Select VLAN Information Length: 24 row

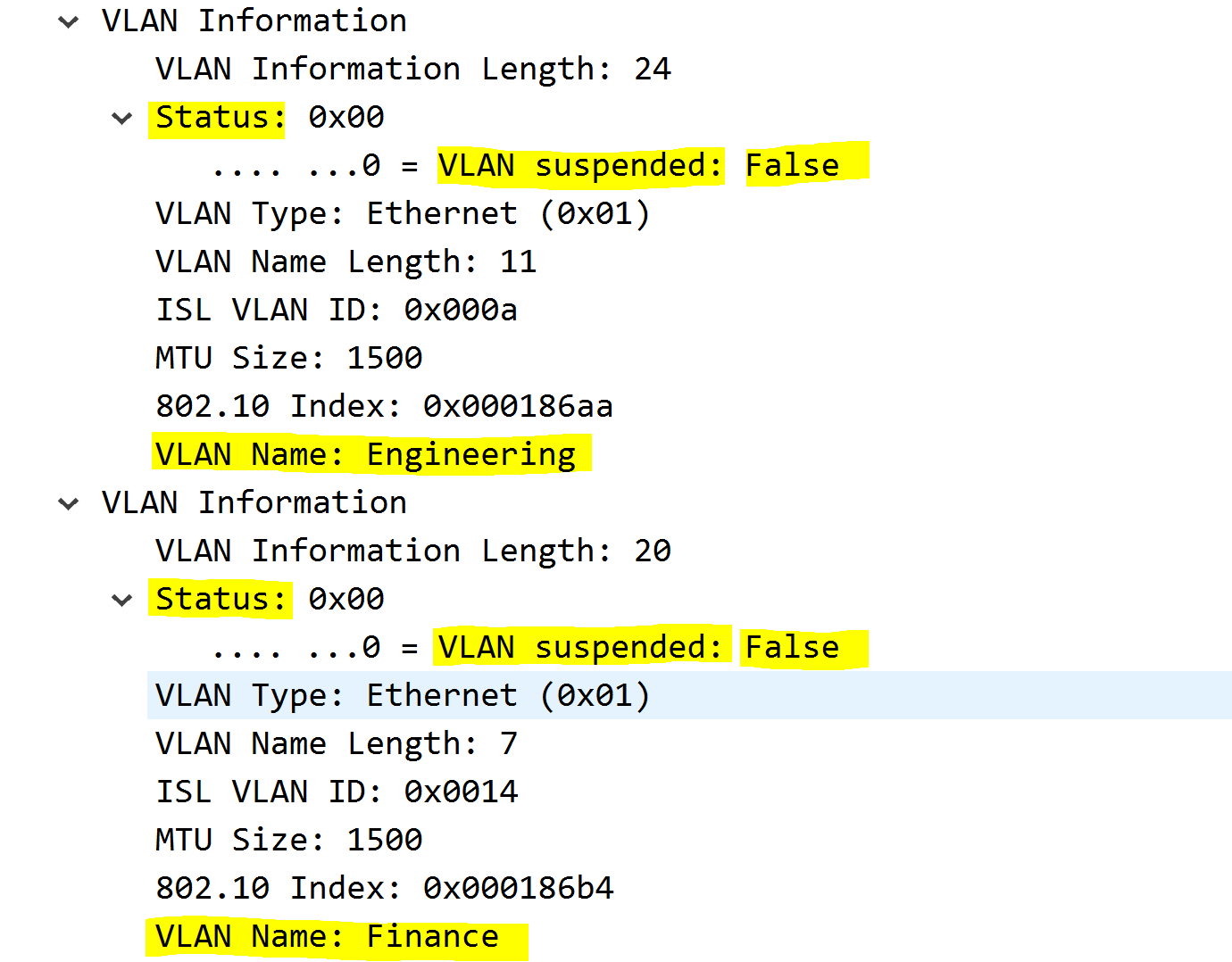(x=412, y=70)
